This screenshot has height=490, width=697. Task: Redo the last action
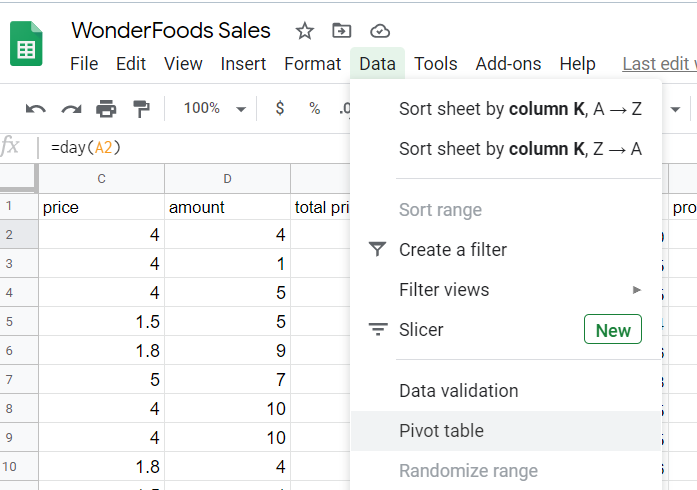pos(71,108)
